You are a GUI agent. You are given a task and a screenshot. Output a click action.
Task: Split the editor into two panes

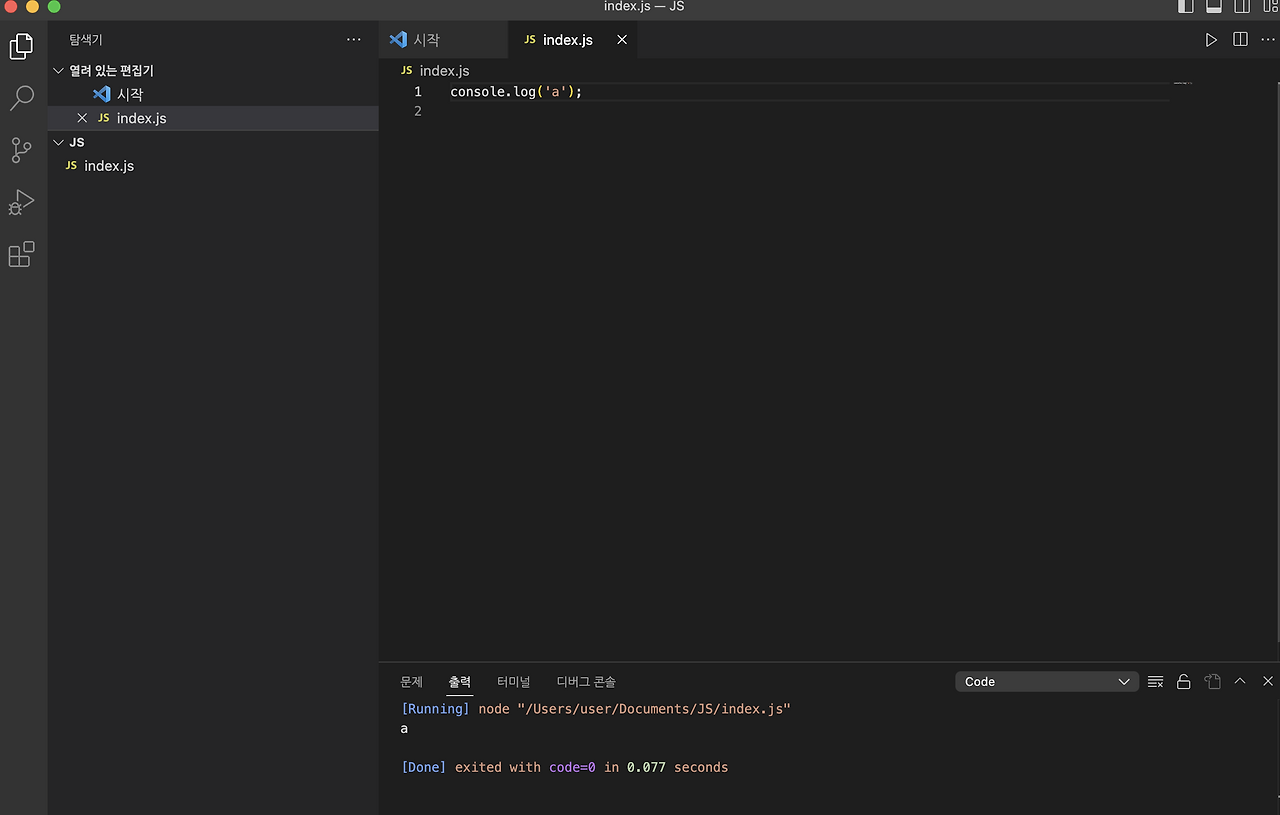click(x=1240, y=39)
